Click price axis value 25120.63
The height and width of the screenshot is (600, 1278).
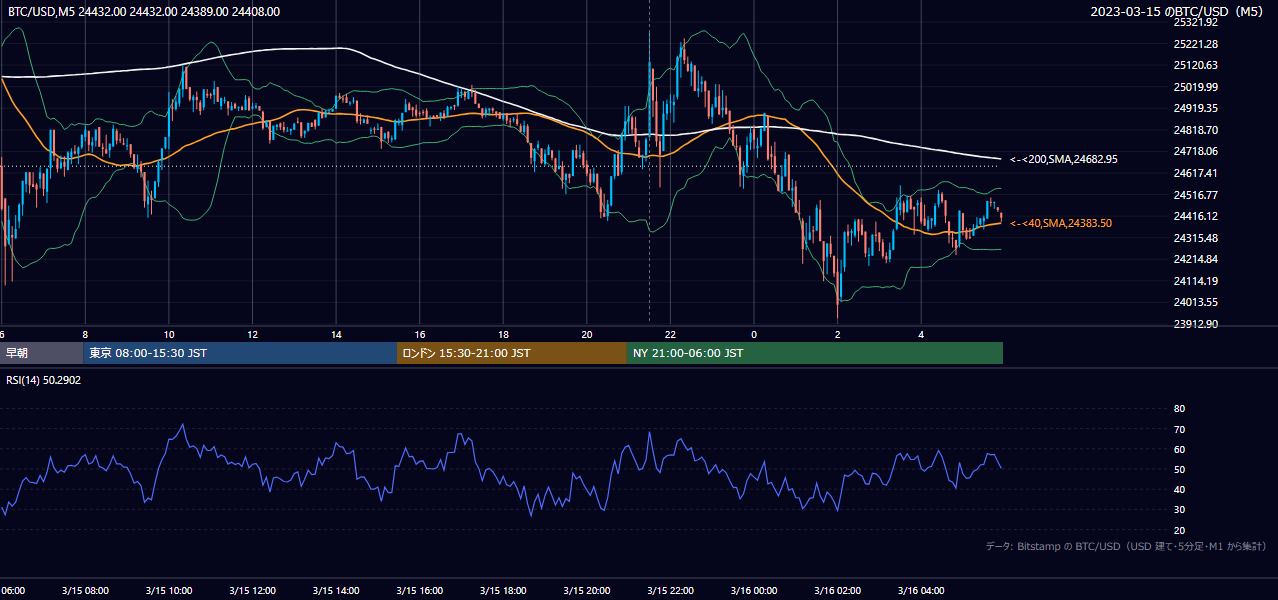(x=1195, y=65)
